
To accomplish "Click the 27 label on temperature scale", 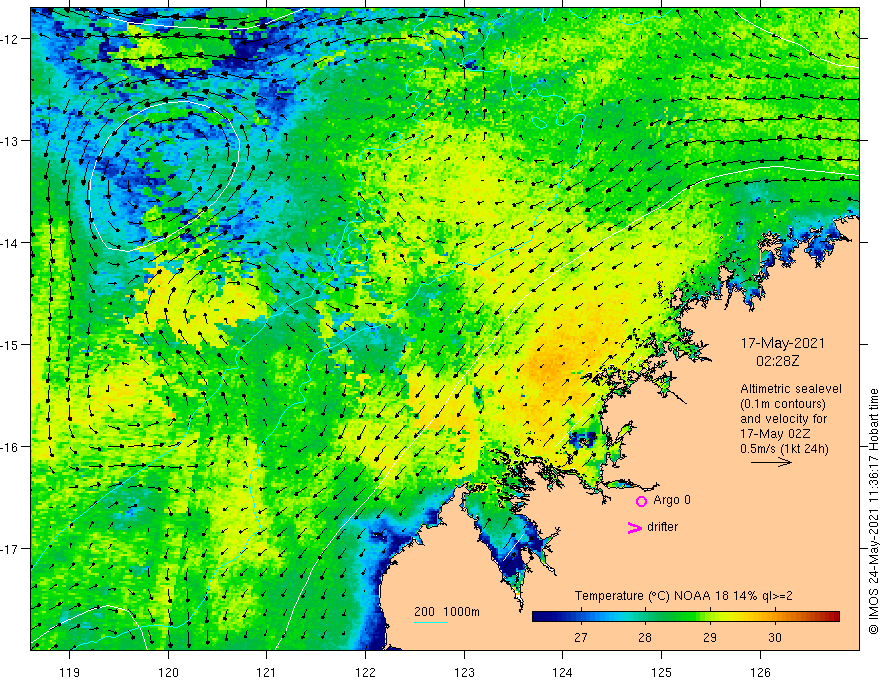I will (x=581, y=637).
